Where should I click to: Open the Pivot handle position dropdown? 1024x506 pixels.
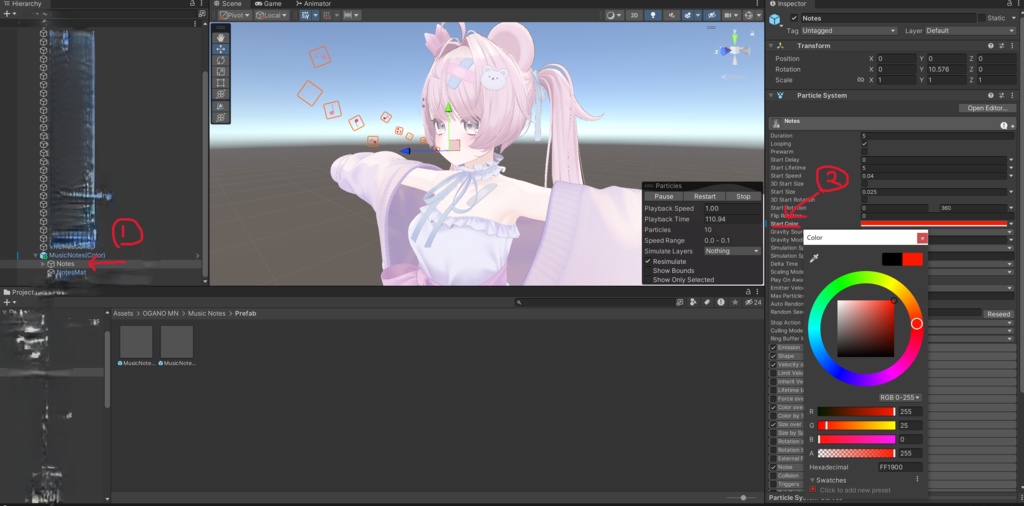[x=235, y=15]
